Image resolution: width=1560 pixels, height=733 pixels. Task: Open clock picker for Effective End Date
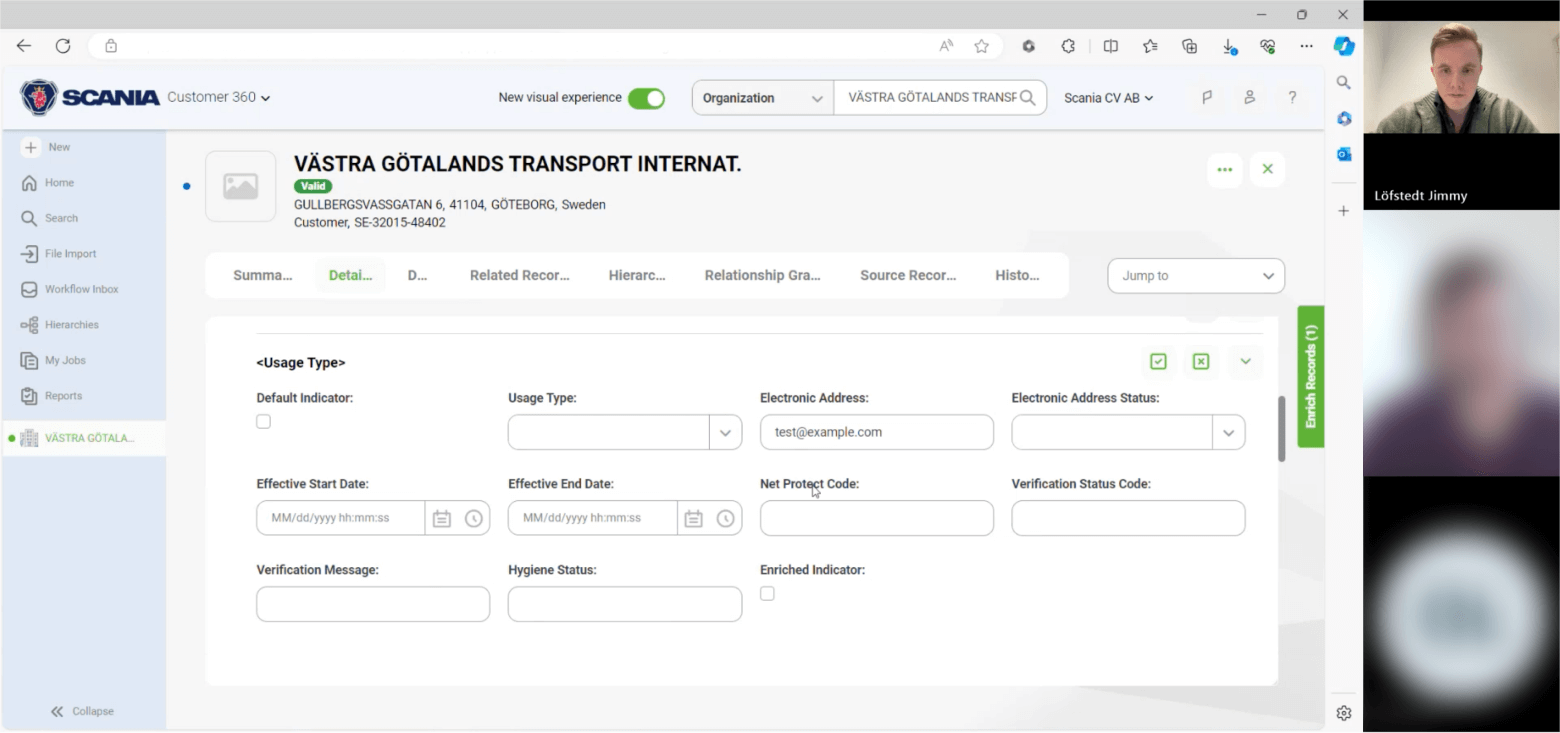[x=725, y=519]
